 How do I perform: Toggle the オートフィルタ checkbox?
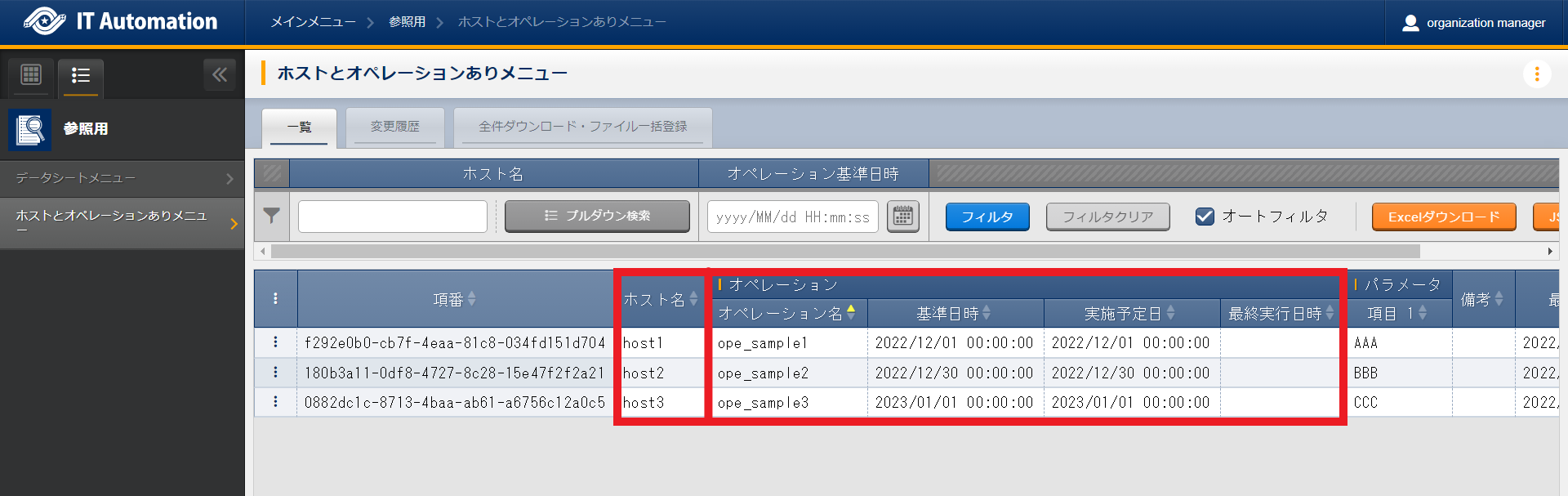1204,217
